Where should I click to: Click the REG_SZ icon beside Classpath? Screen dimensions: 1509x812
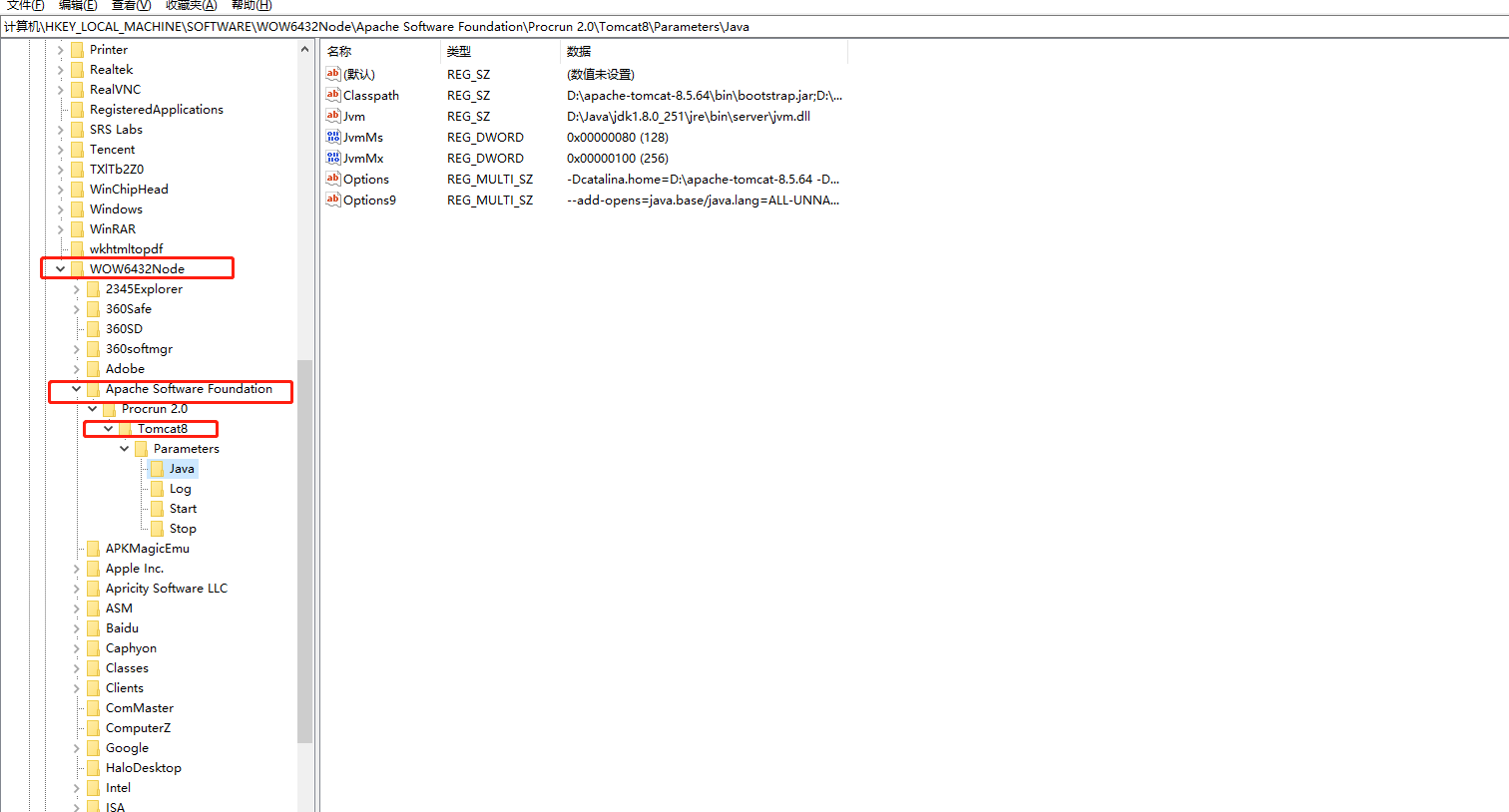point(333,95)
